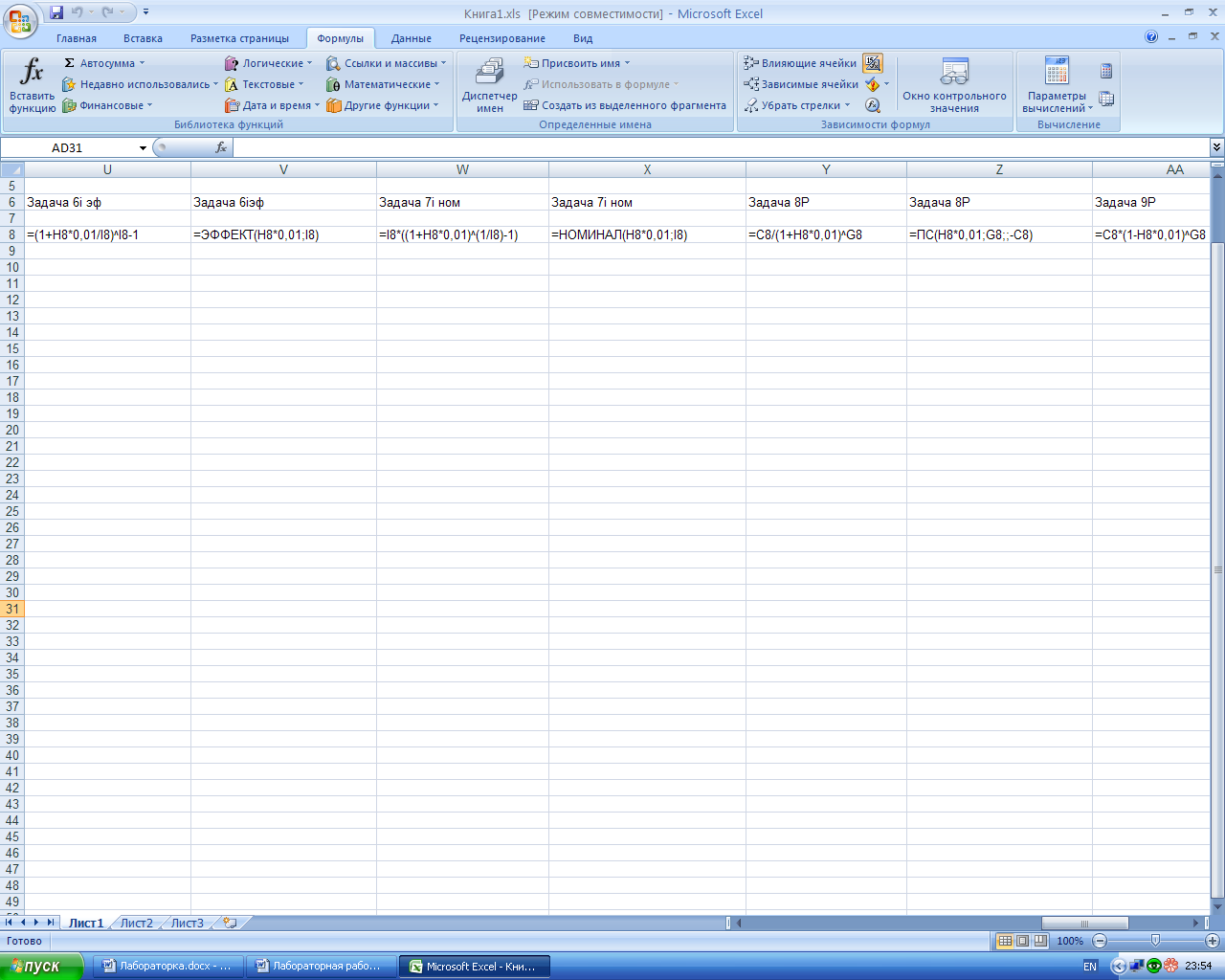
Task: Expand the Name Box dropdown arrow
Action: (143, 147)
